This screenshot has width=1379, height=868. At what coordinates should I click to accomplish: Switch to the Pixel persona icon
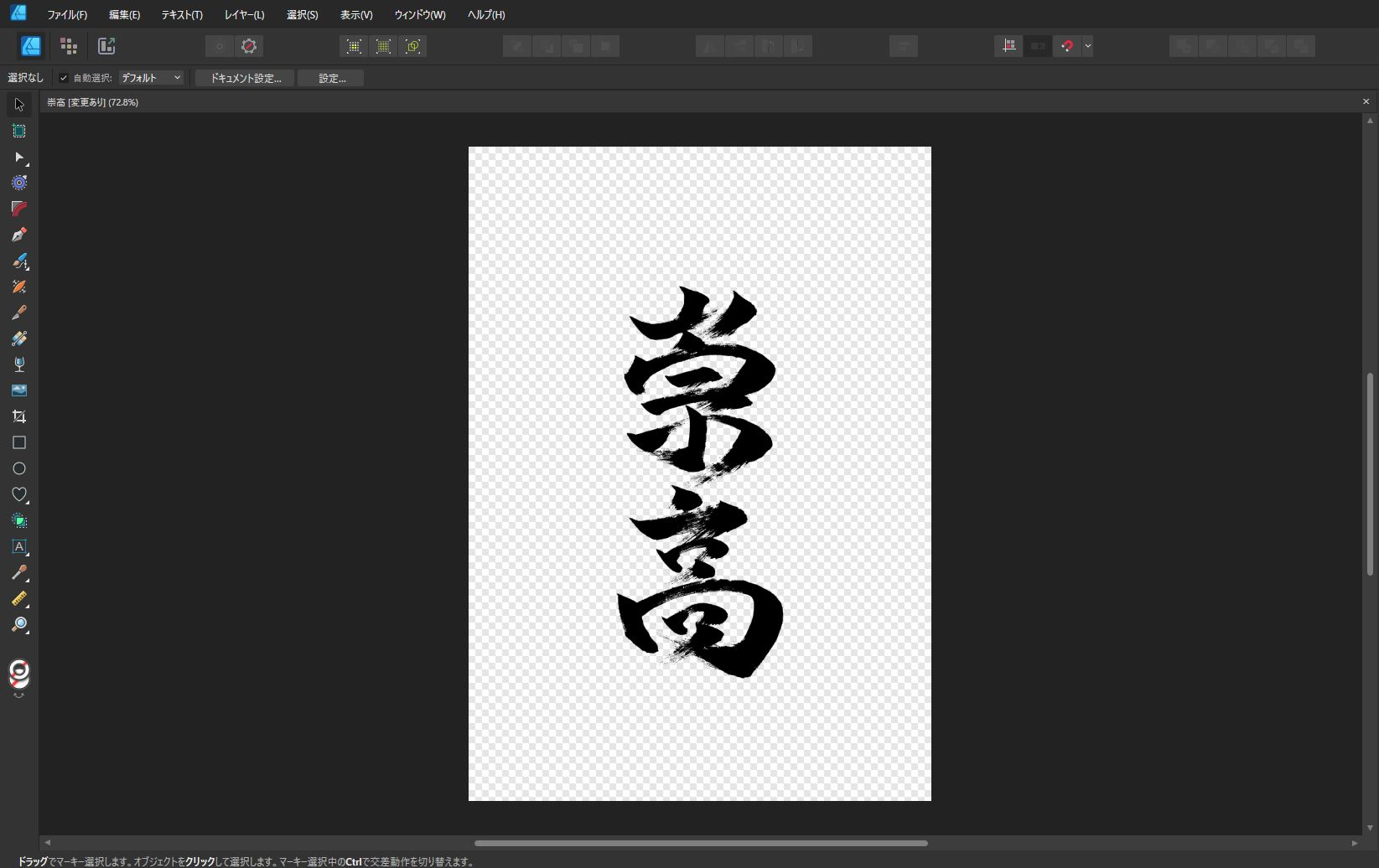coord(69,46)
